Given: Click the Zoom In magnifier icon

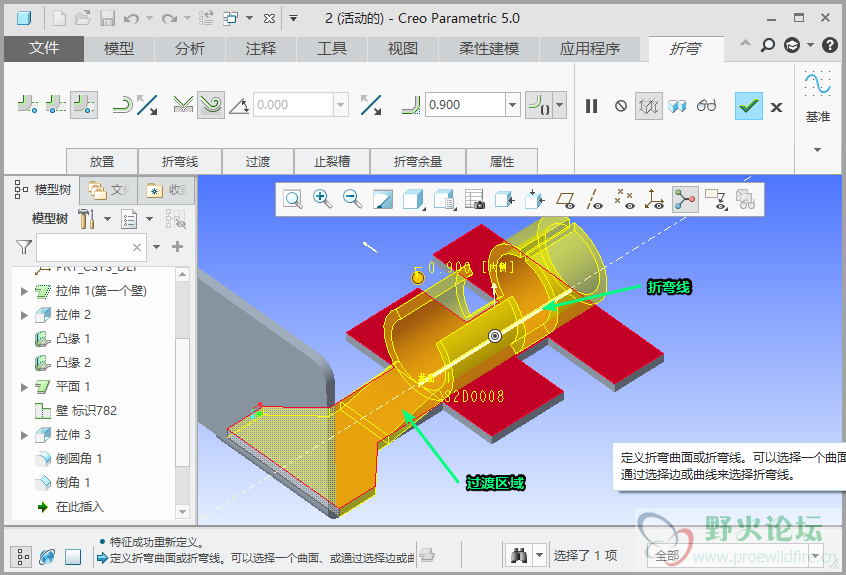Looking at the screenshot, I should [322, 200].
